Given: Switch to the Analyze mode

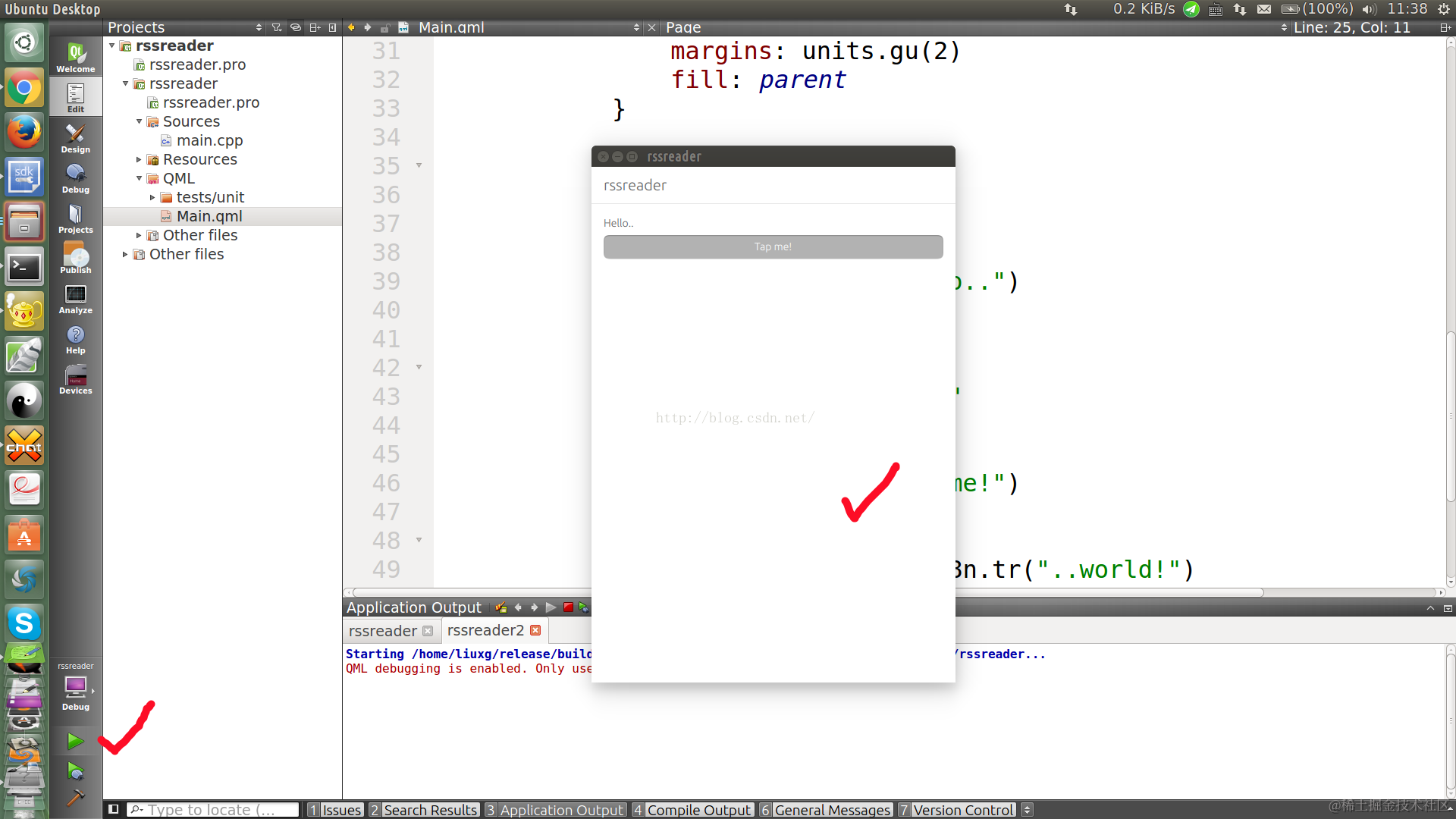Looking at the screenshot, I should pos(75,300).
